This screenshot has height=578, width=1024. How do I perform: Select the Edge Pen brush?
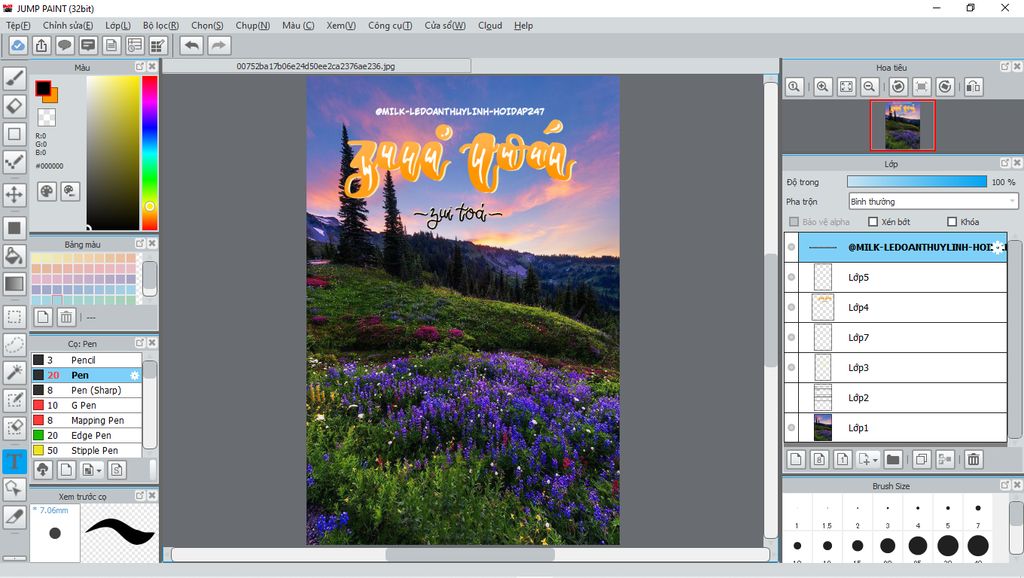click(86, 435)
